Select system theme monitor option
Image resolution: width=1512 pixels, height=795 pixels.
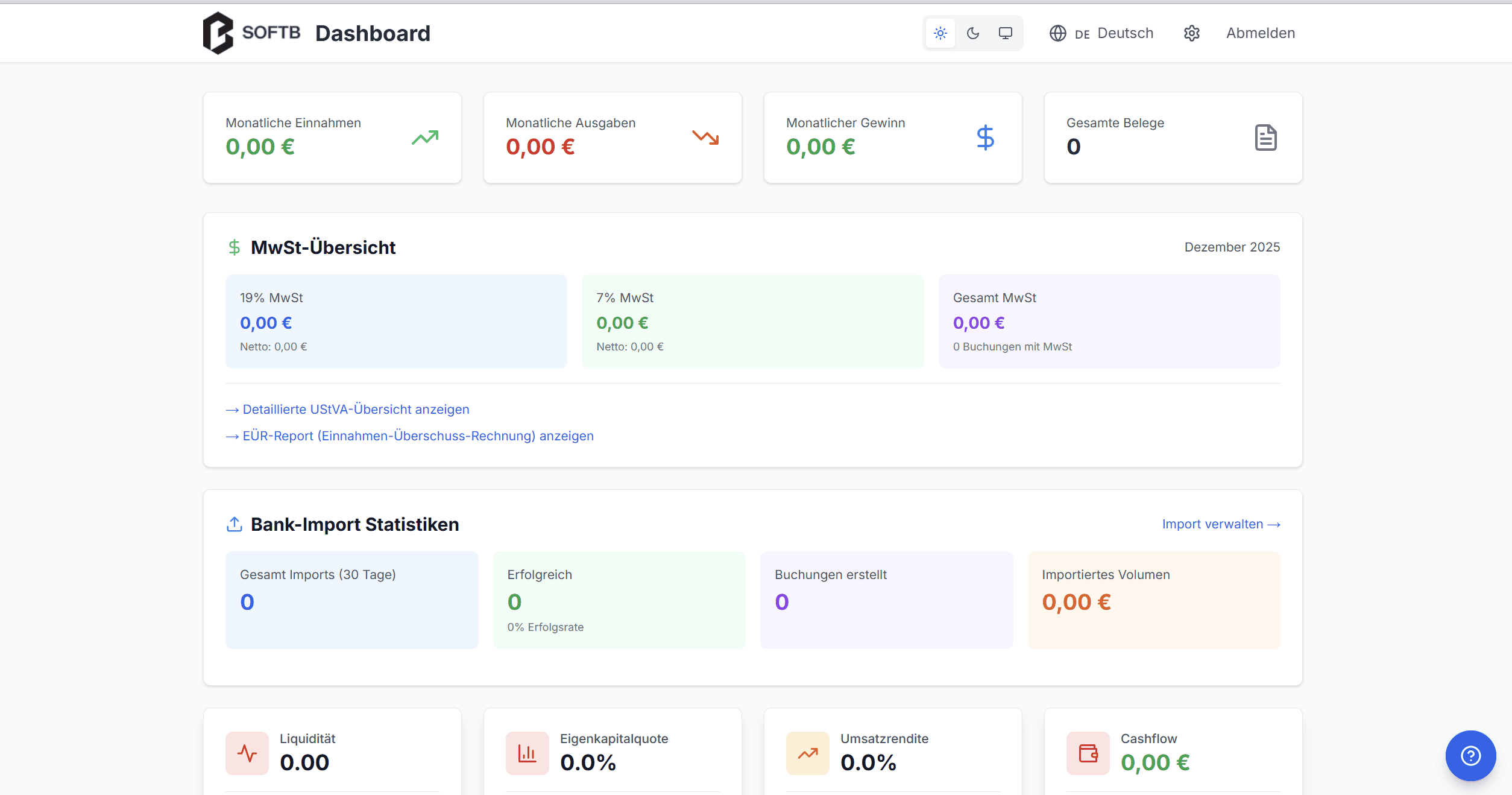point(1006,33)
